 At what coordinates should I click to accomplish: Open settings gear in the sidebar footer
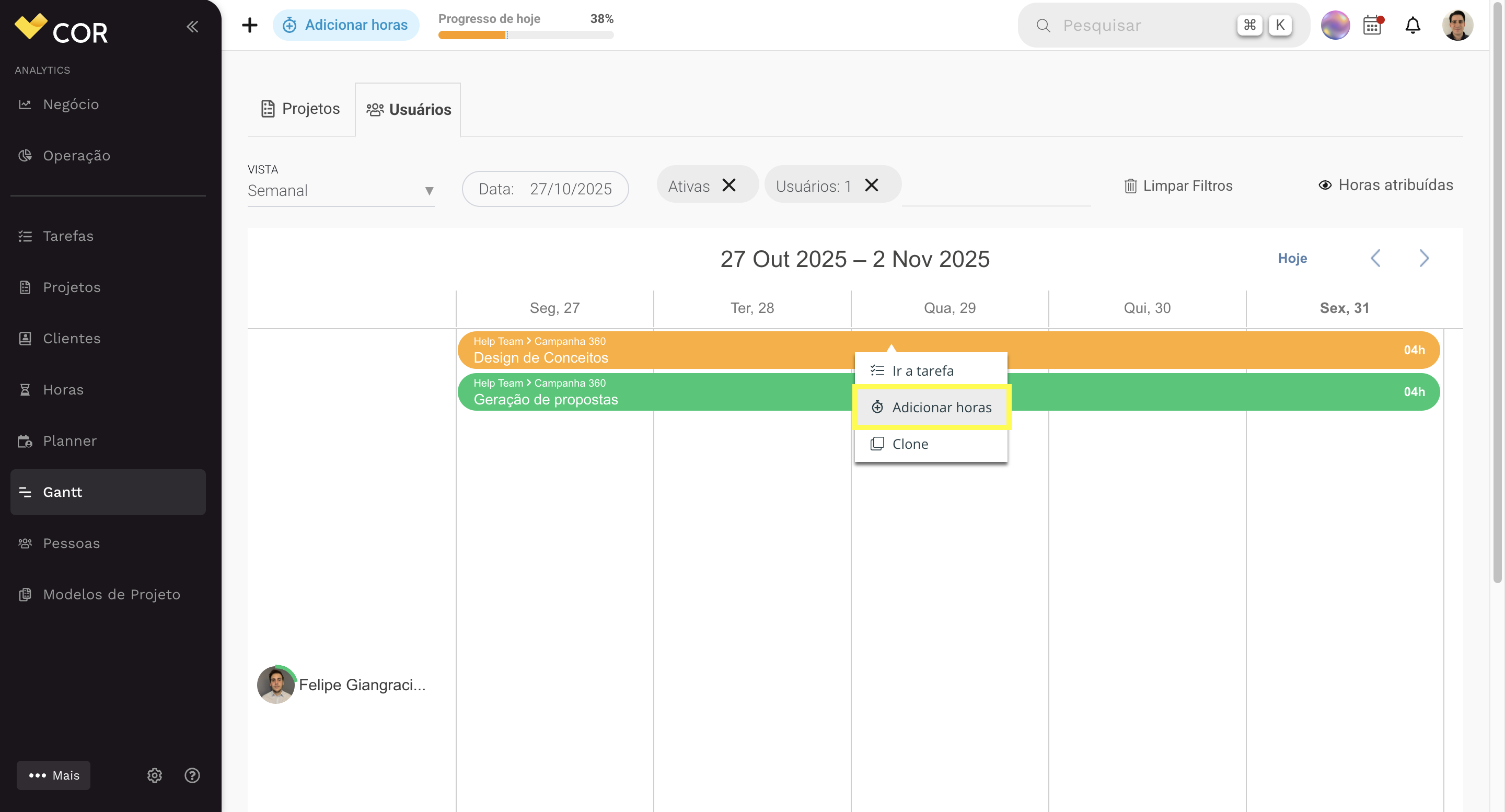coord(154,776)
